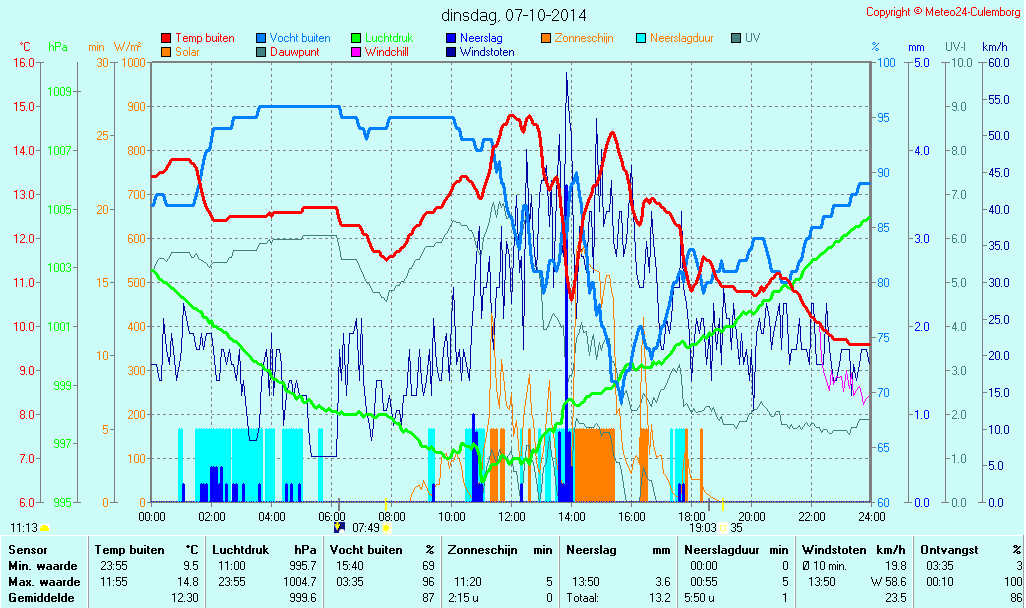This screenshot has height=608, width=1026.
Task: Click the 12:00 time axis label
Action: pos(512,516)
